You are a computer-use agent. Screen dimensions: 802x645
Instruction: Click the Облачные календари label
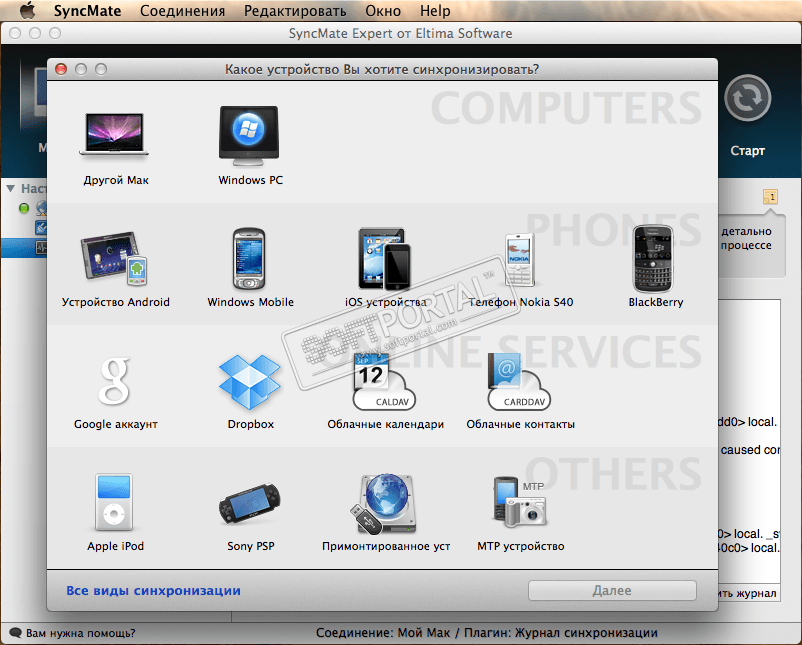386,424
